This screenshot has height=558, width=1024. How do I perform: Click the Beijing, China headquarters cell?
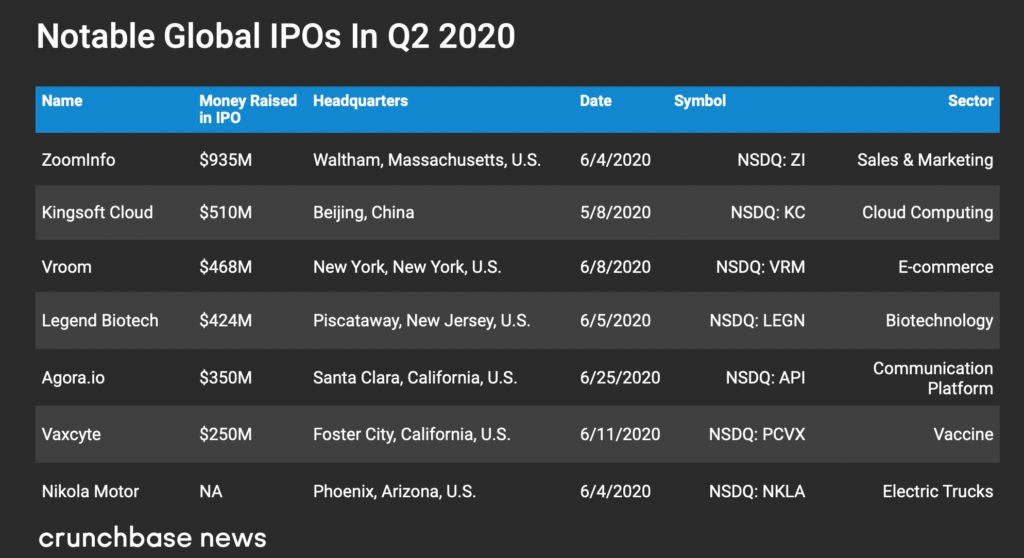click(364, 213)
